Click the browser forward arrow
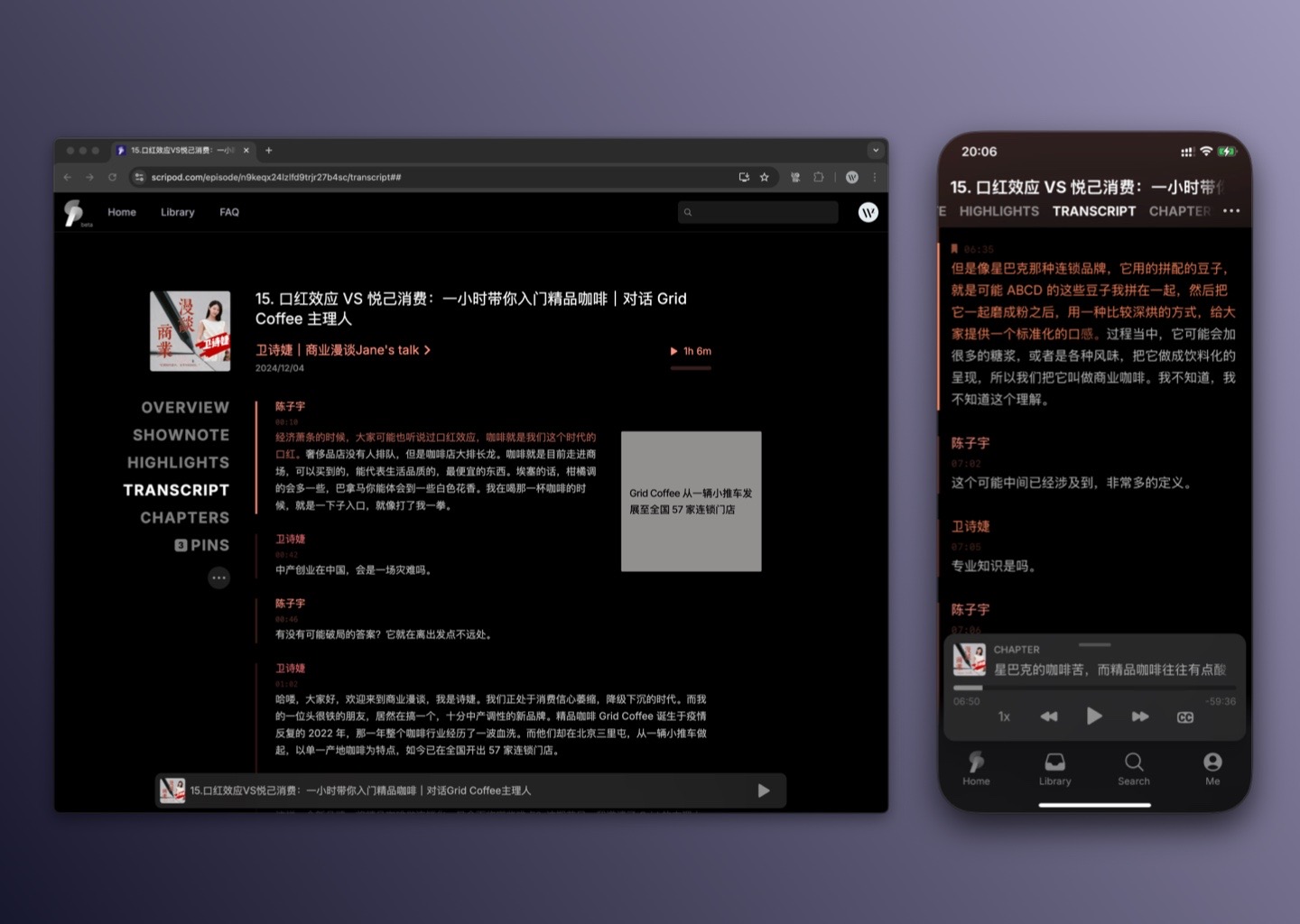The image size is (1300, 924). [x=89, y=177]
